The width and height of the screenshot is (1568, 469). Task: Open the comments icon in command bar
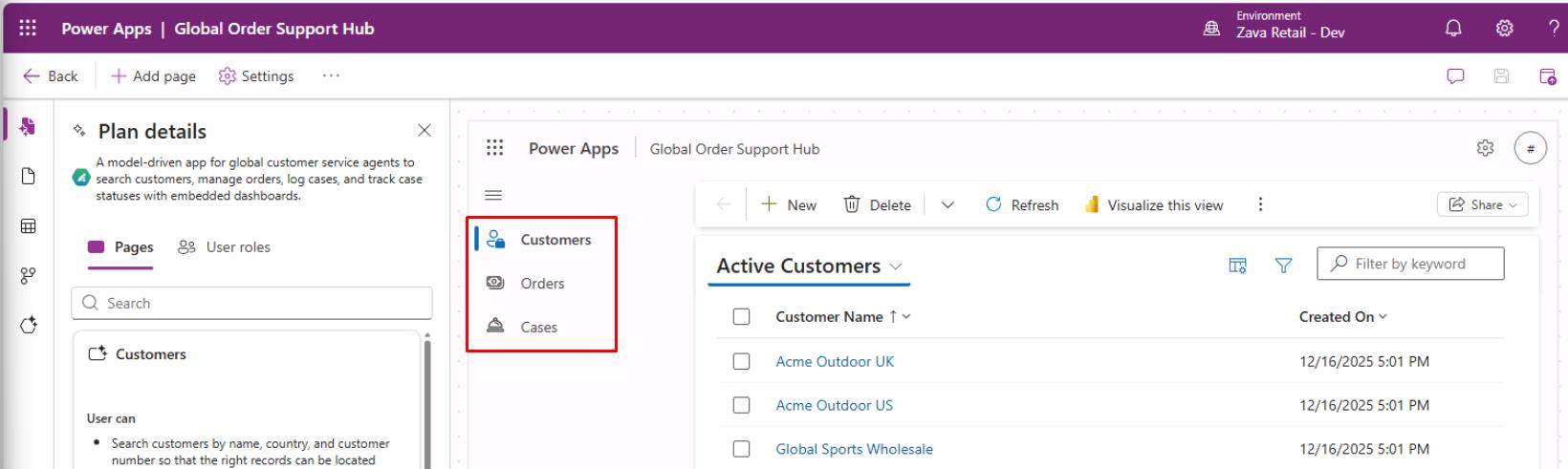click(1455, 76)
